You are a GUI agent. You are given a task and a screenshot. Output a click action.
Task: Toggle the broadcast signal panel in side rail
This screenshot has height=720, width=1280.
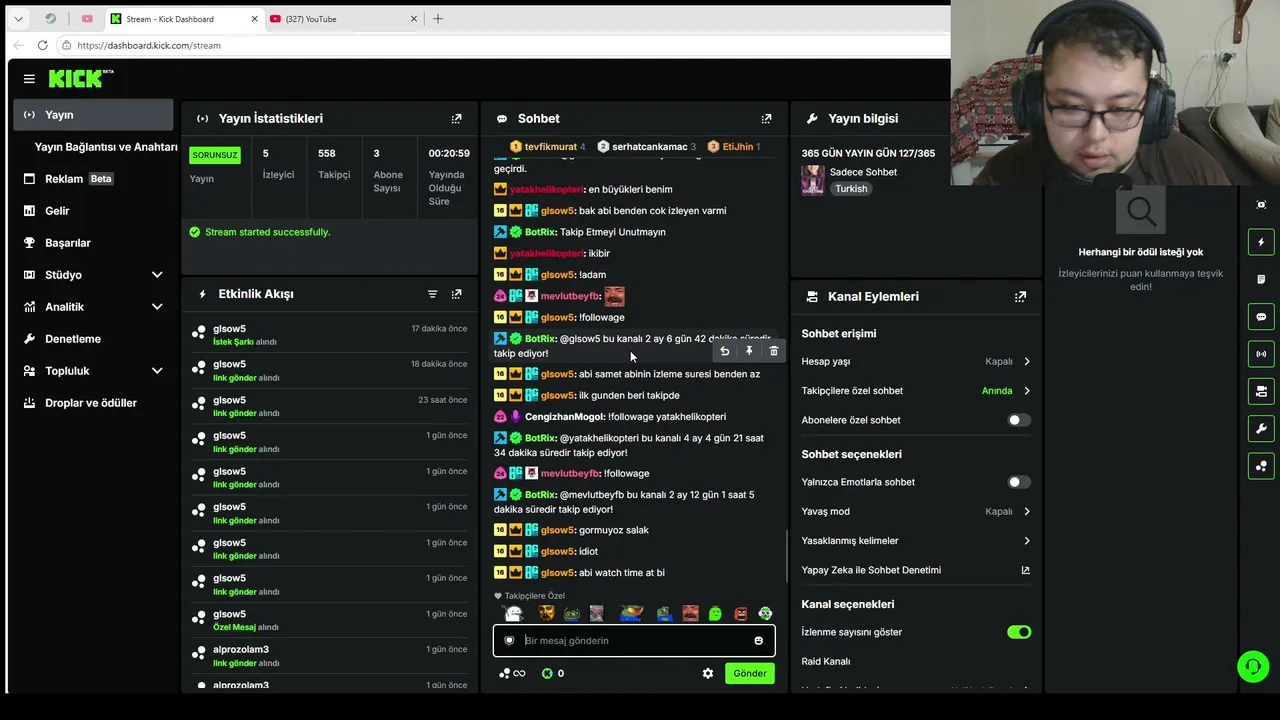[1261, 354]
